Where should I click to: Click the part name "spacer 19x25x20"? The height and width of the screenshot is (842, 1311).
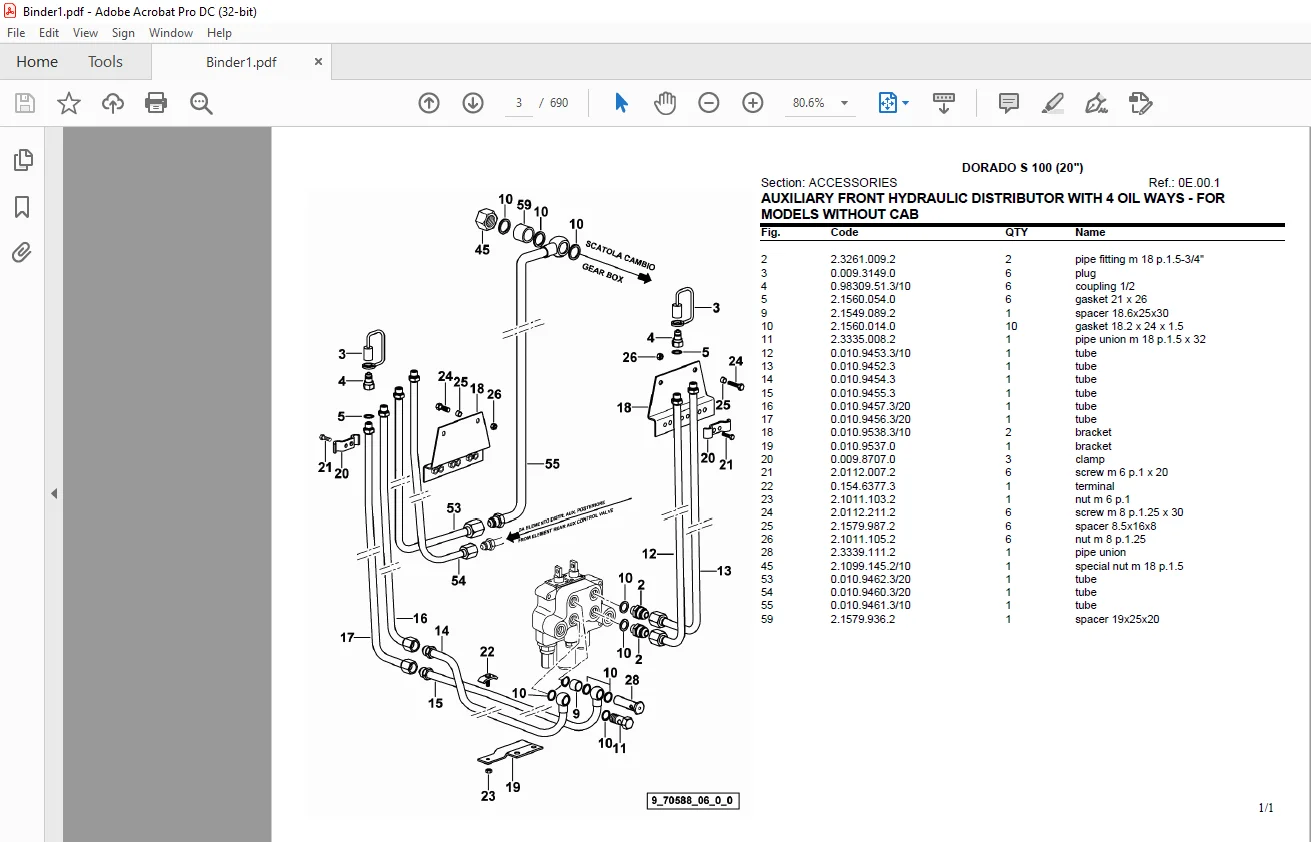[x=1117, y=619]
